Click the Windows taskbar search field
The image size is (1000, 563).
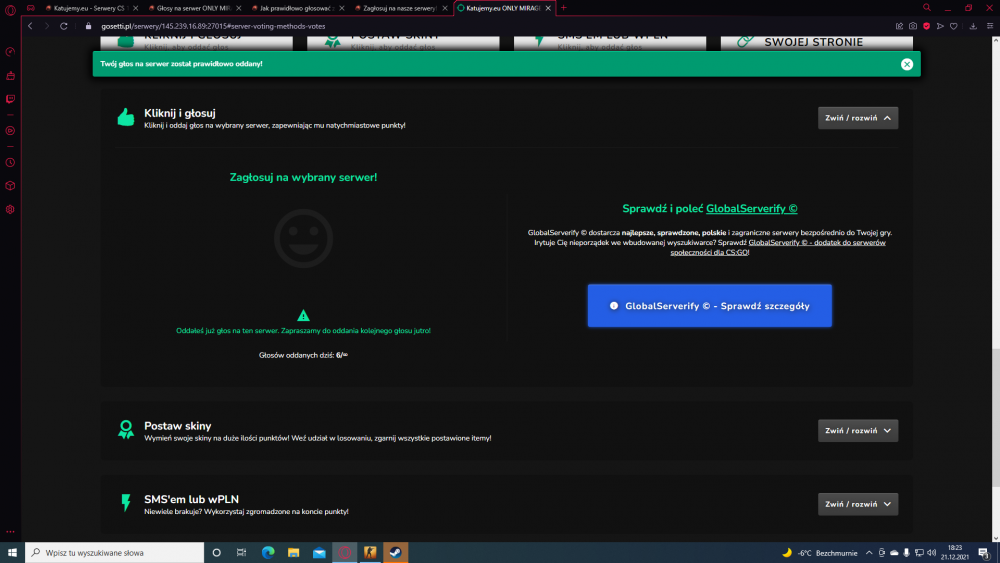pyautogui.click(x=115, y=552)
